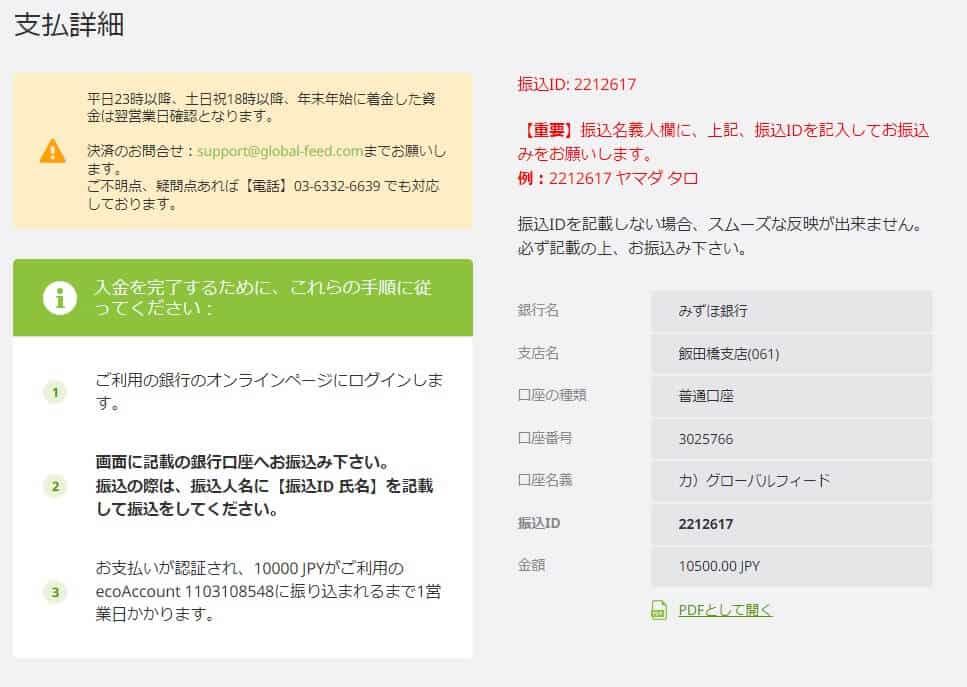Image resolution: width=967 pixels, height=687 pixels.
Task: Select the bank name field みずほ銀行
Action: coord(791,311)
